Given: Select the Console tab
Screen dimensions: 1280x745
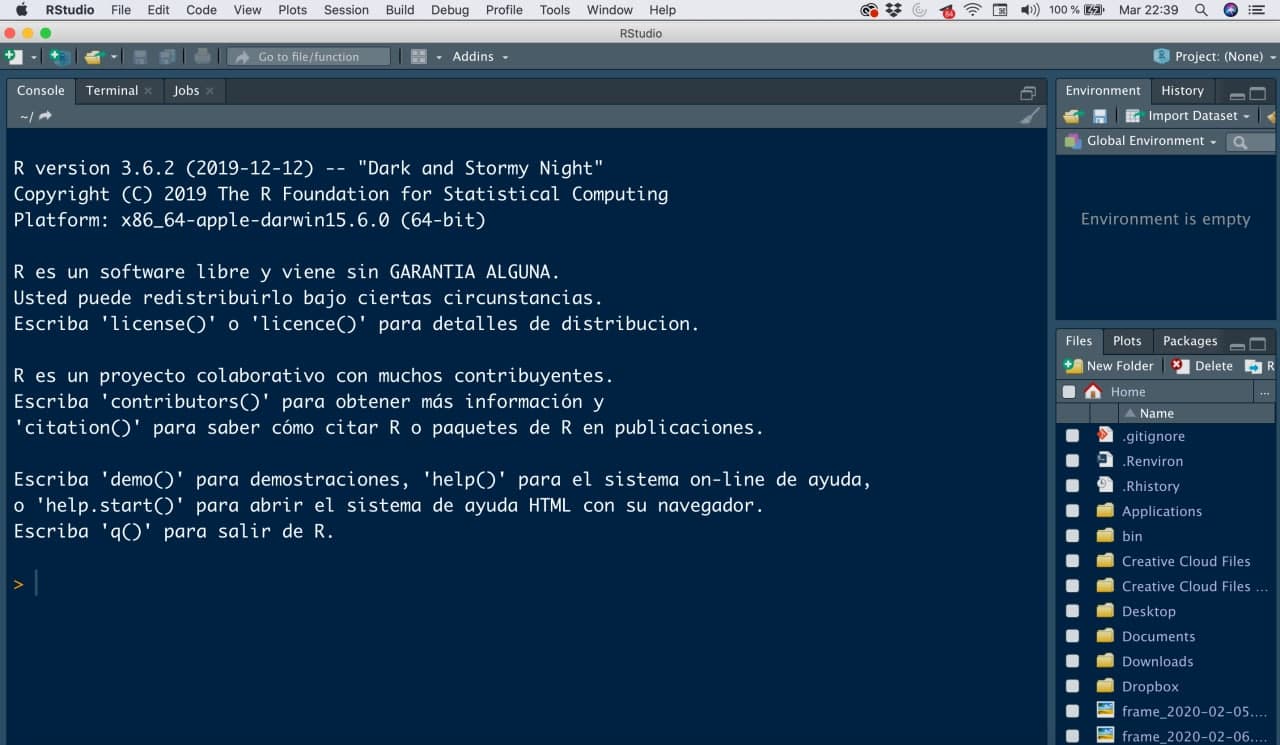Looking at the screenshot, I should pyautogui.click(x=41, y=90).
